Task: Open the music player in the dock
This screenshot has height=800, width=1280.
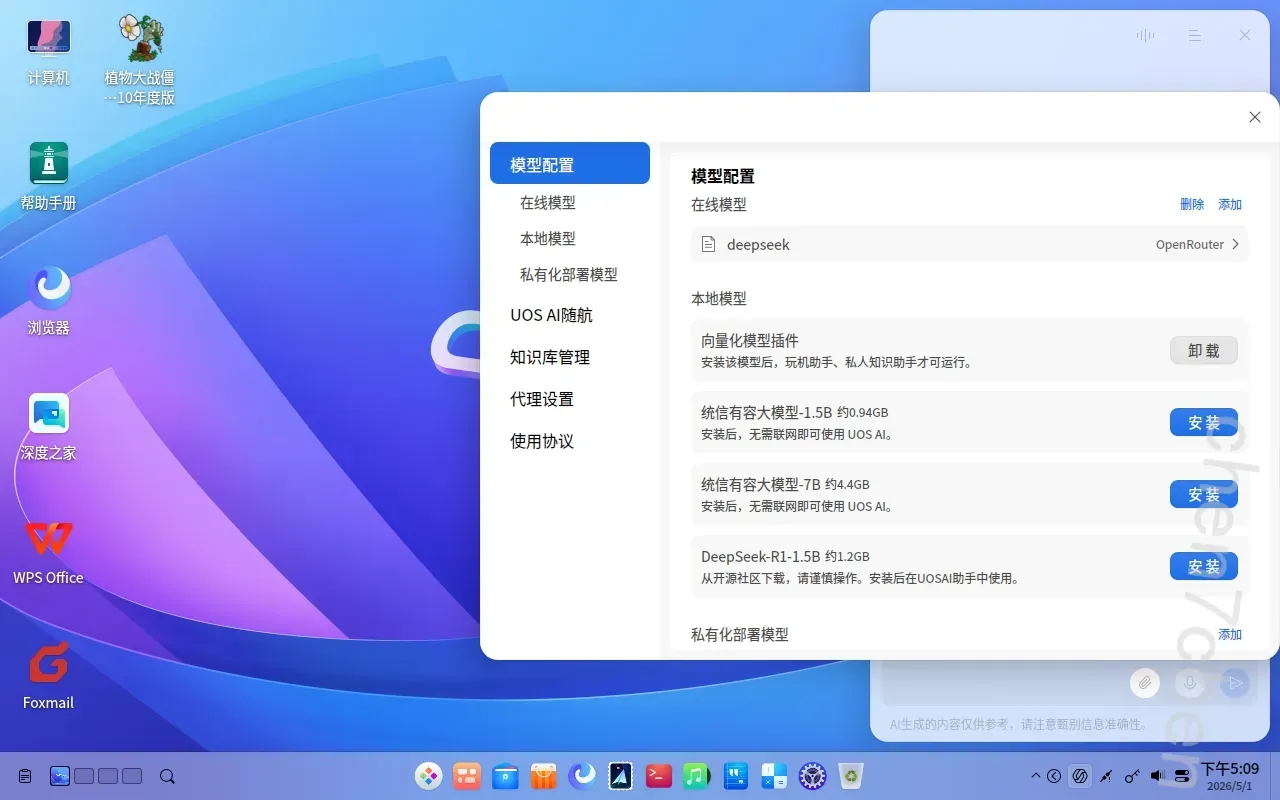Action: 697,776
